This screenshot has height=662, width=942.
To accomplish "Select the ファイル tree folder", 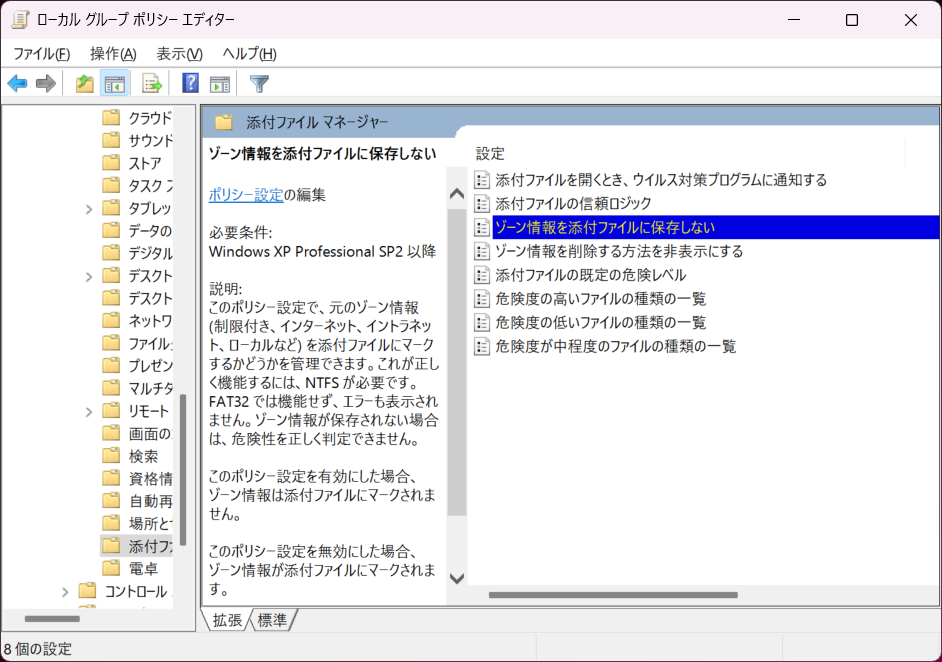I will click(150, 343).
